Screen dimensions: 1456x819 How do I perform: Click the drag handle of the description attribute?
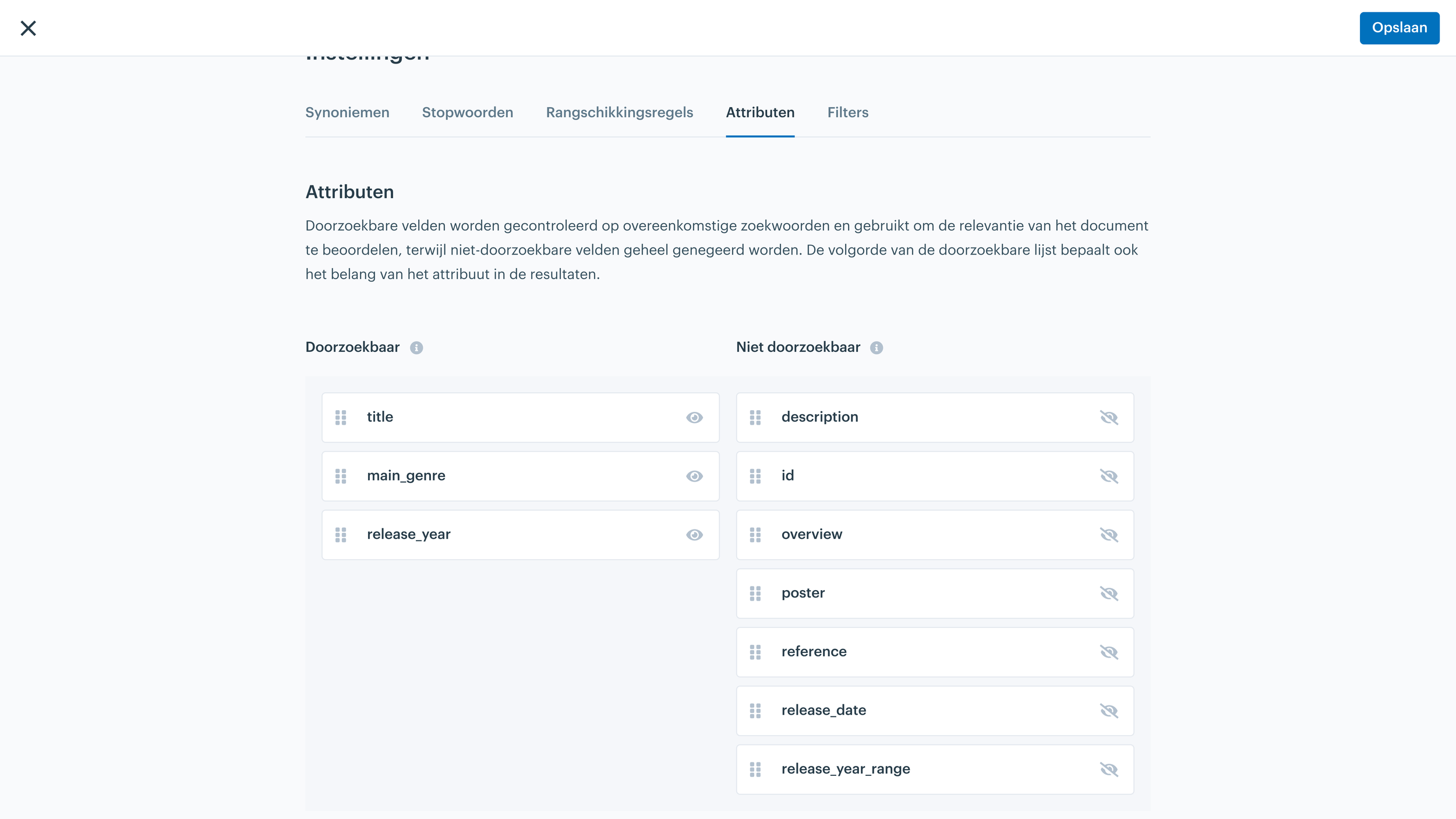tap(756, 417)
